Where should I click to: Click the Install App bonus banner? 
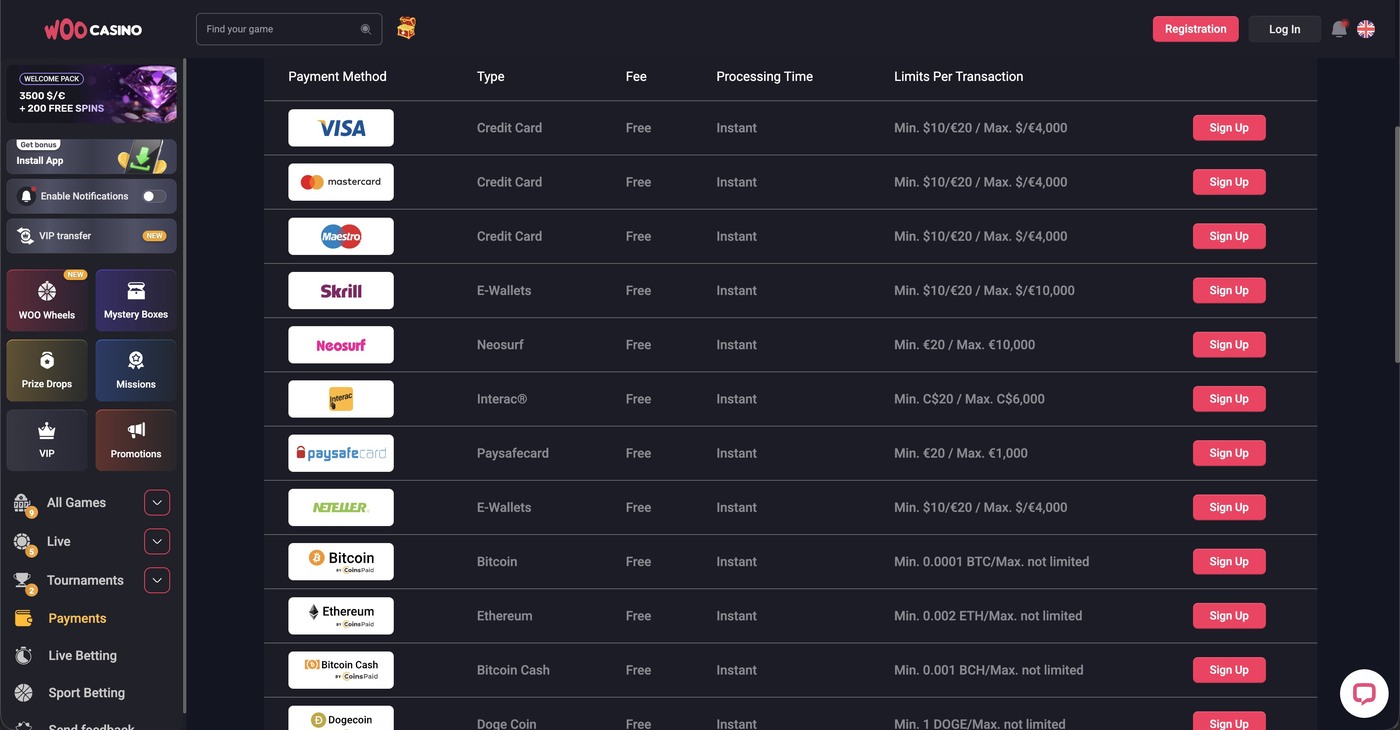[x=92, y=156]
